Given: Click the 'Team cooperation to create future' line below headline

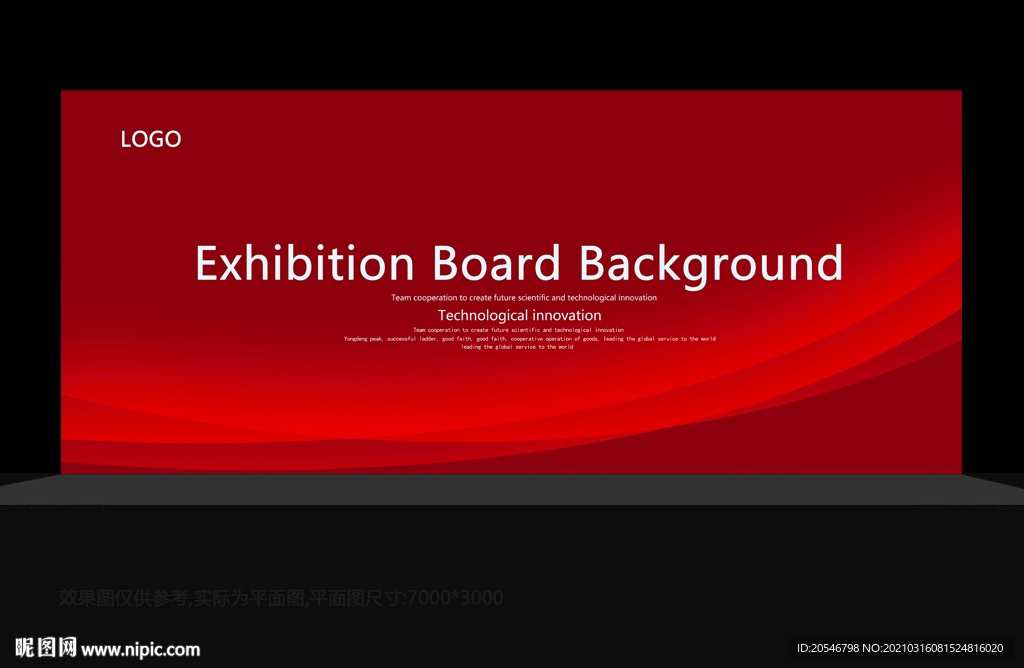Looking at the screenshot, I should click(x=524, y=298).
